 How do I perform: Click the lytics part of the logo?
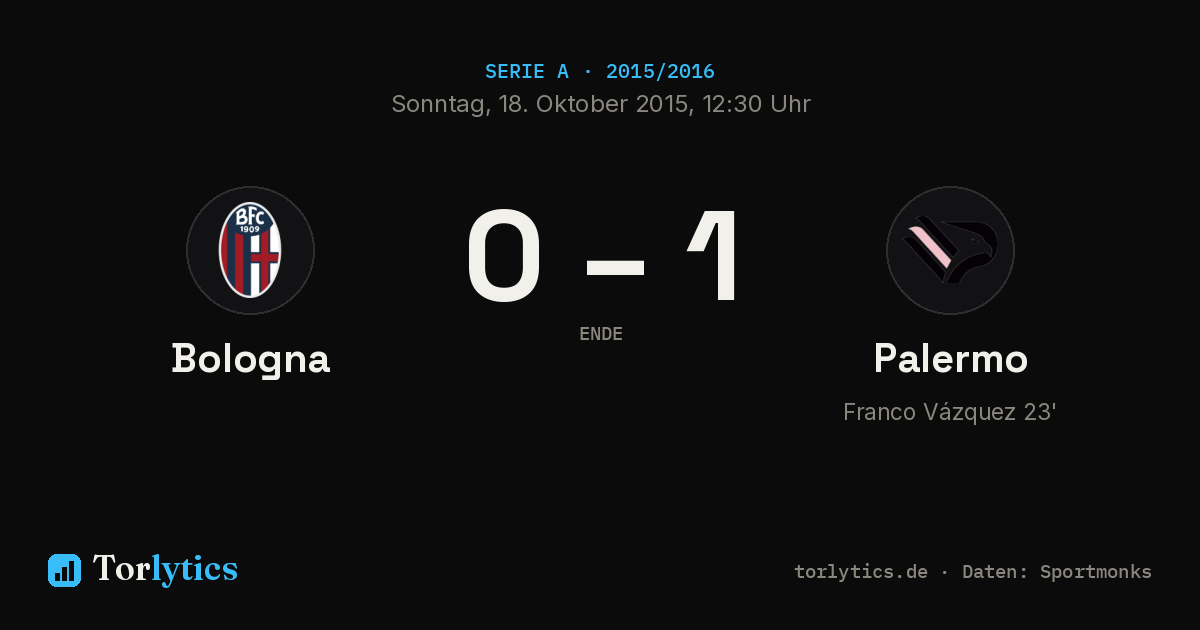click(194, 569)
